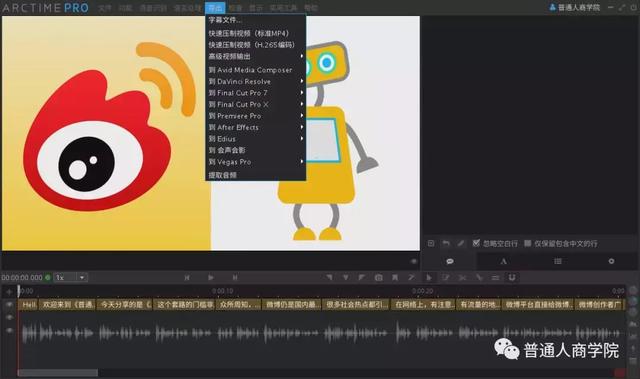640x379 pixels.
Task: Toggle the magnet snapping icon
Action: pos(512,277)
